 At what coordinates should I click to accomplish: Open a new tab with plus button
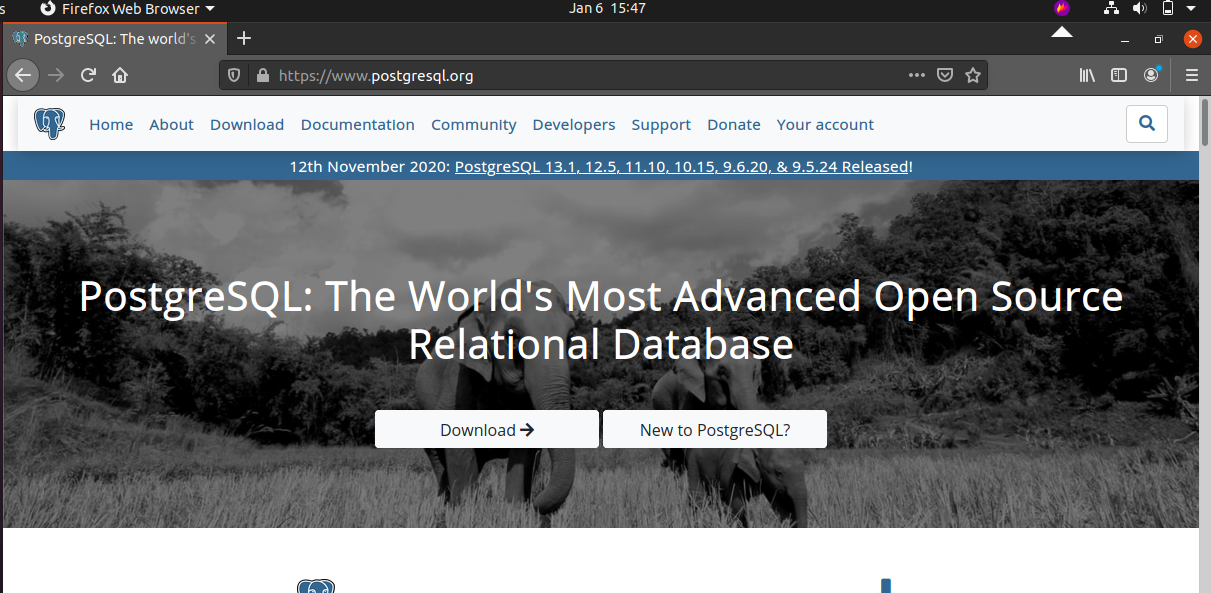tap(244, 39)
